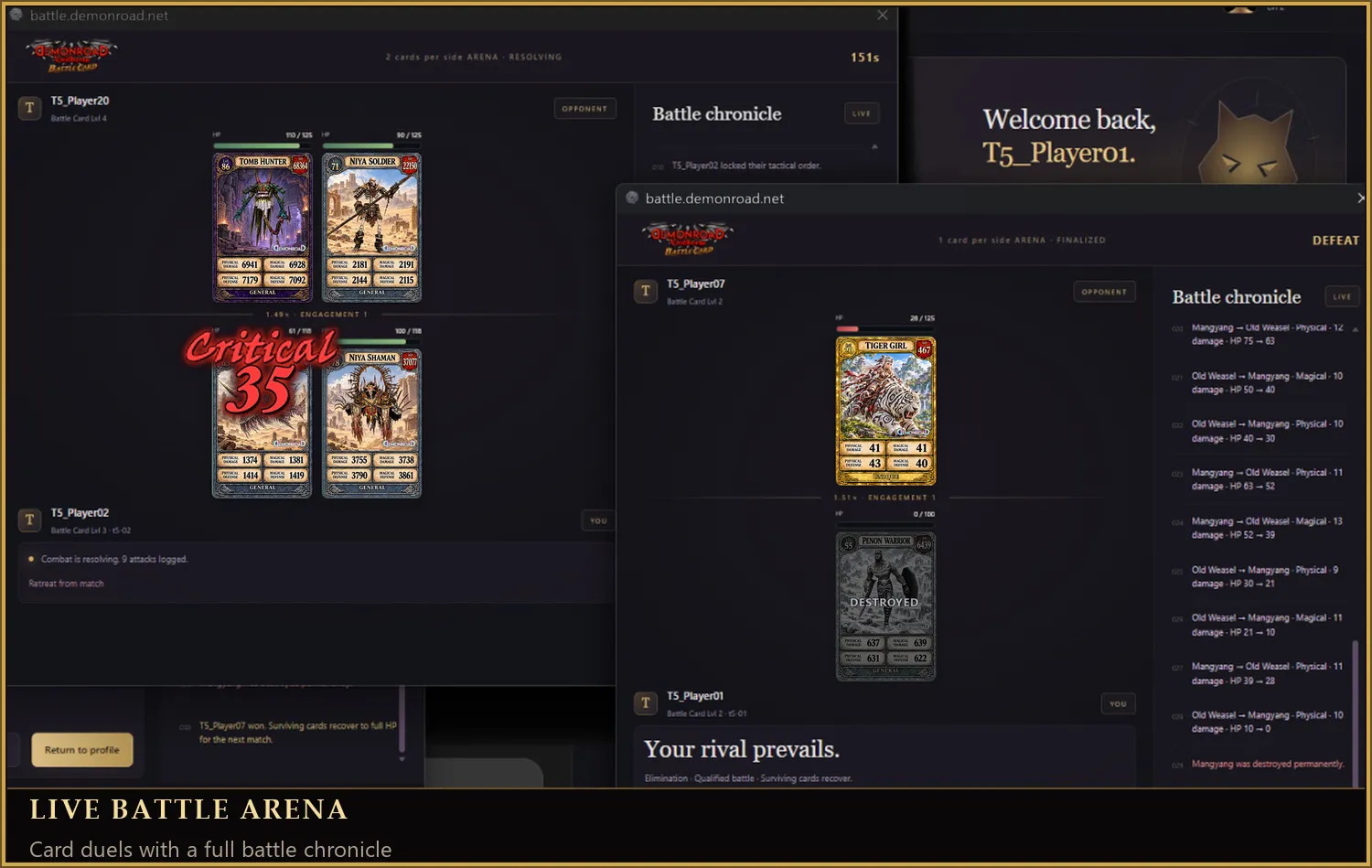Click the YOU badge next to T5_Player02
The height and width of the screenshot is (868, 1372).
click(598, 520)
